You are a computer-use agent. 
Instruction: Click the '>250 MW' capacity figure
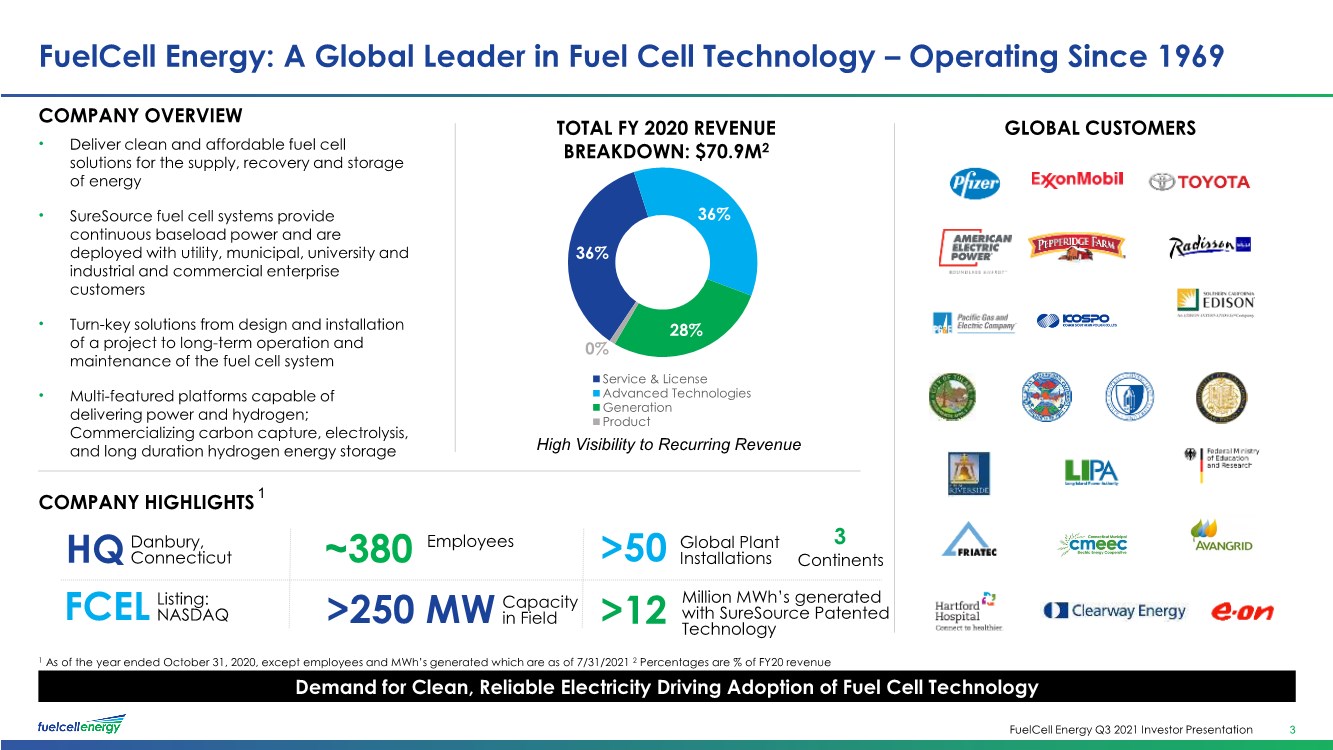point(410,609)
